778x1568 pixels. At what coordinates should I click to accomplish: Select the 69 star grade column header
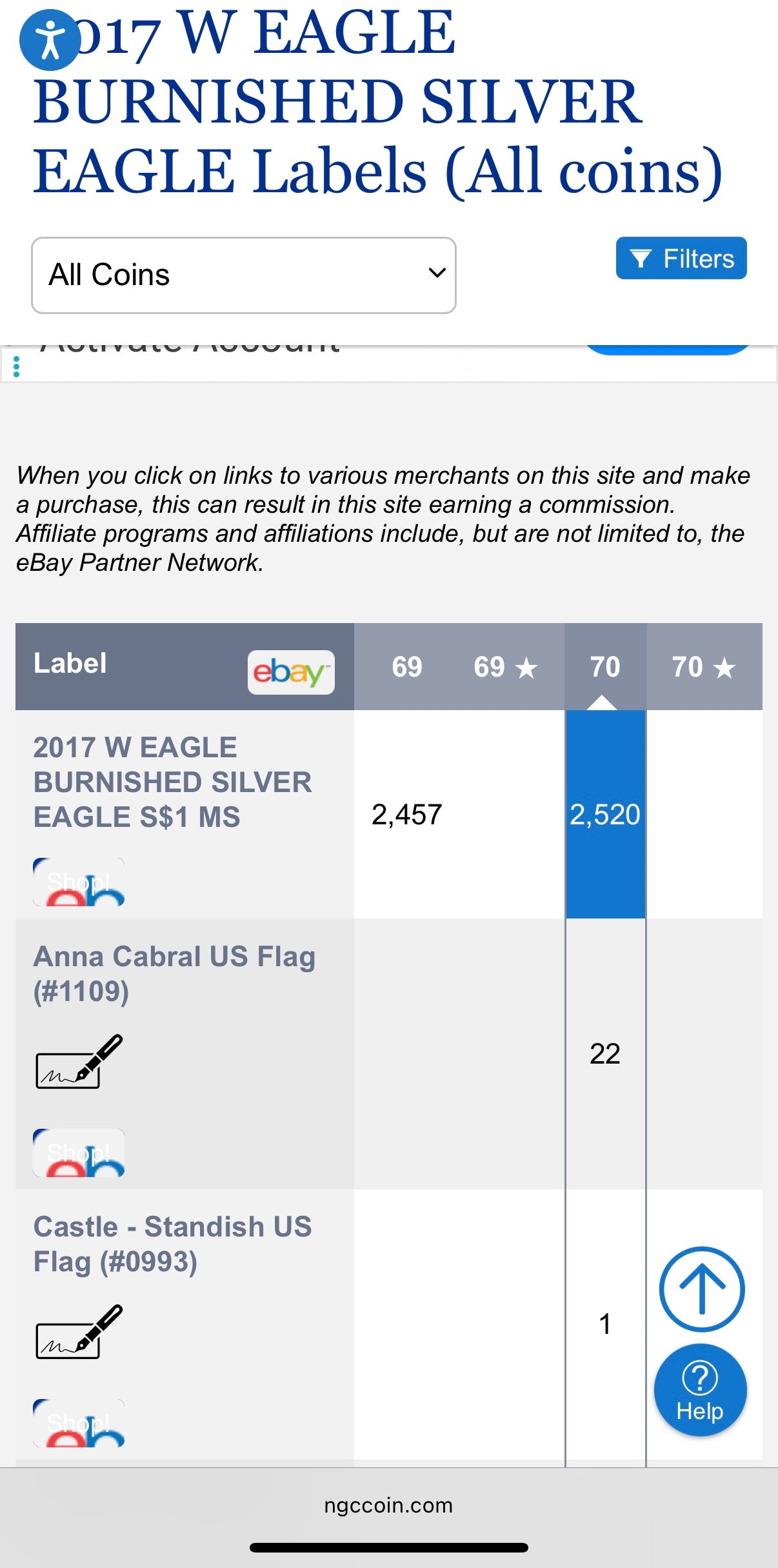(505, 667)
